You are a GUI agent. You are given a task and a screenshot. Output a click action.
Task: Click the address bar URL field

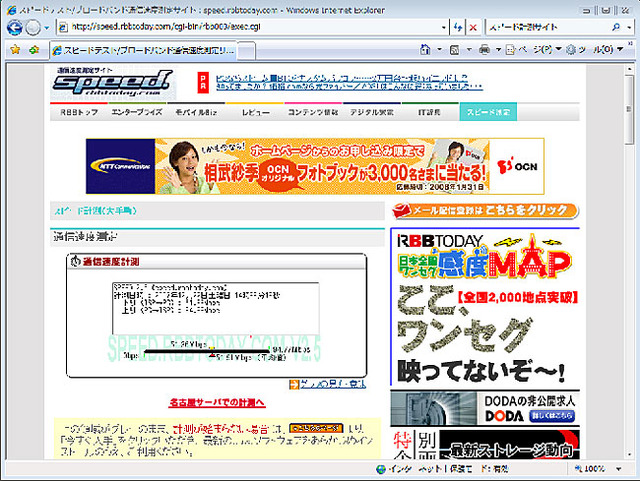click(249, 27)
